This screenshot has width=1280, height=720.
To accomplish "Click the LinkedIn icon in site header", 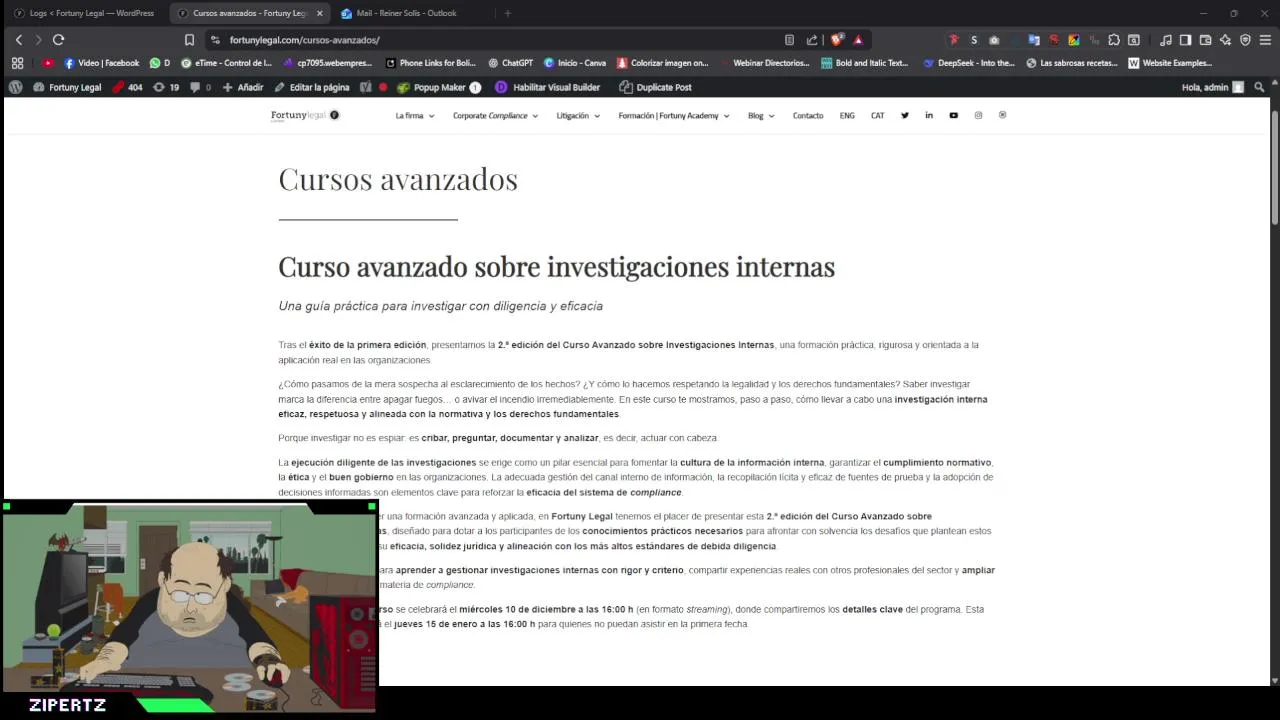I will click(x=929, y=115).
